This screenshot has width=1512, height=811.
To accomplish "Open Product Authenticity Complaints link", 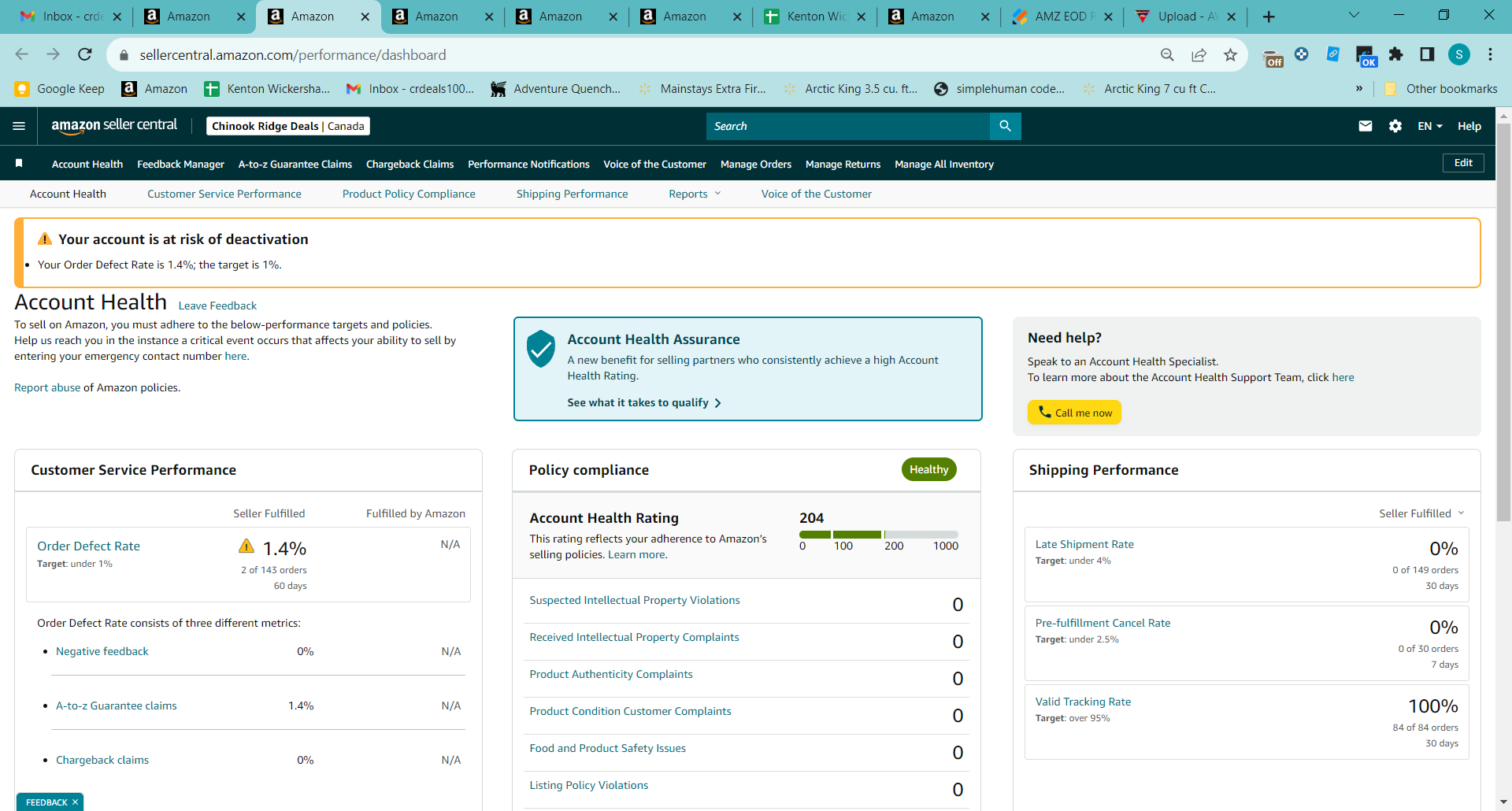I will point(611,674).
